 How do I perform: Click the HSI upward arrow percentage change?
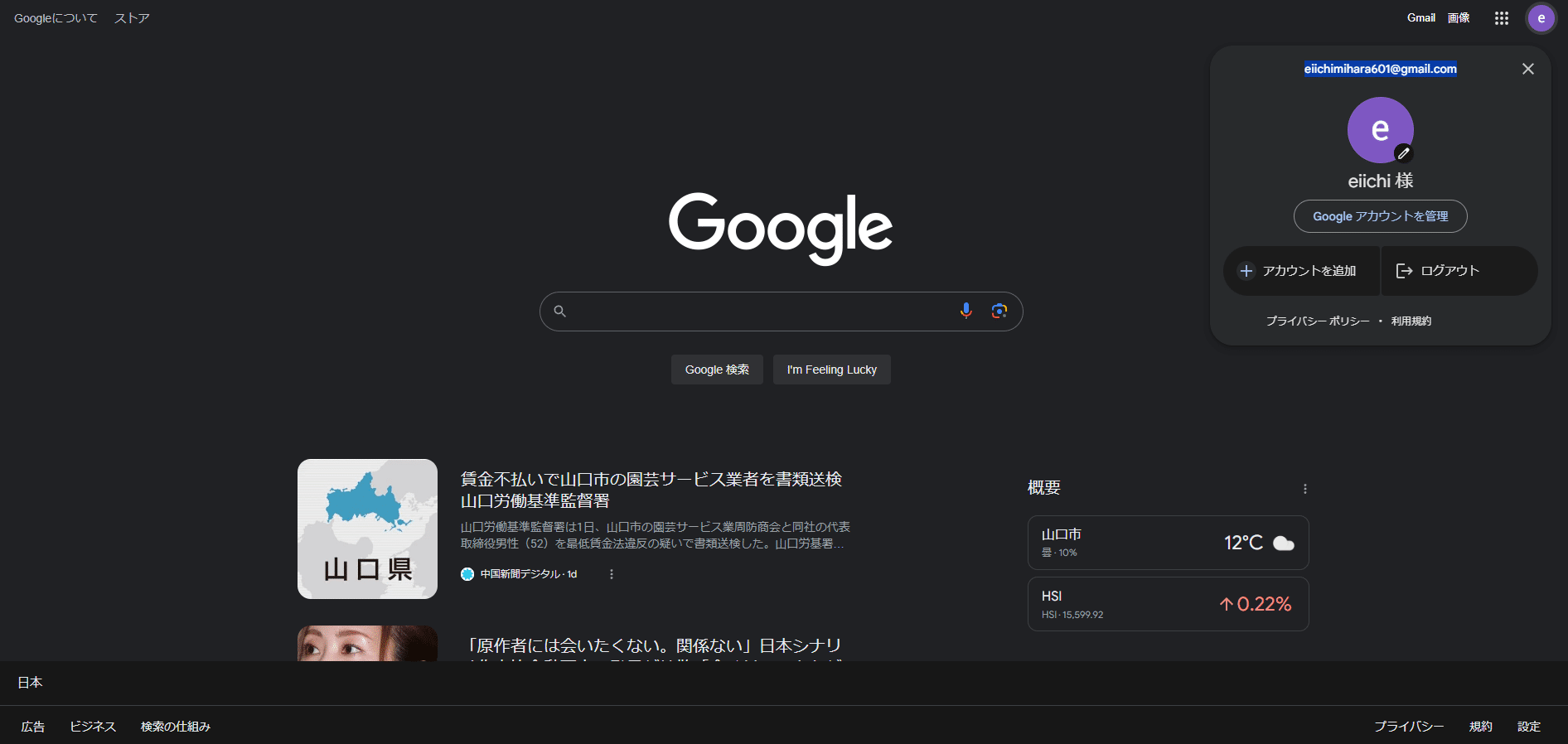(x=1256, y=604)
